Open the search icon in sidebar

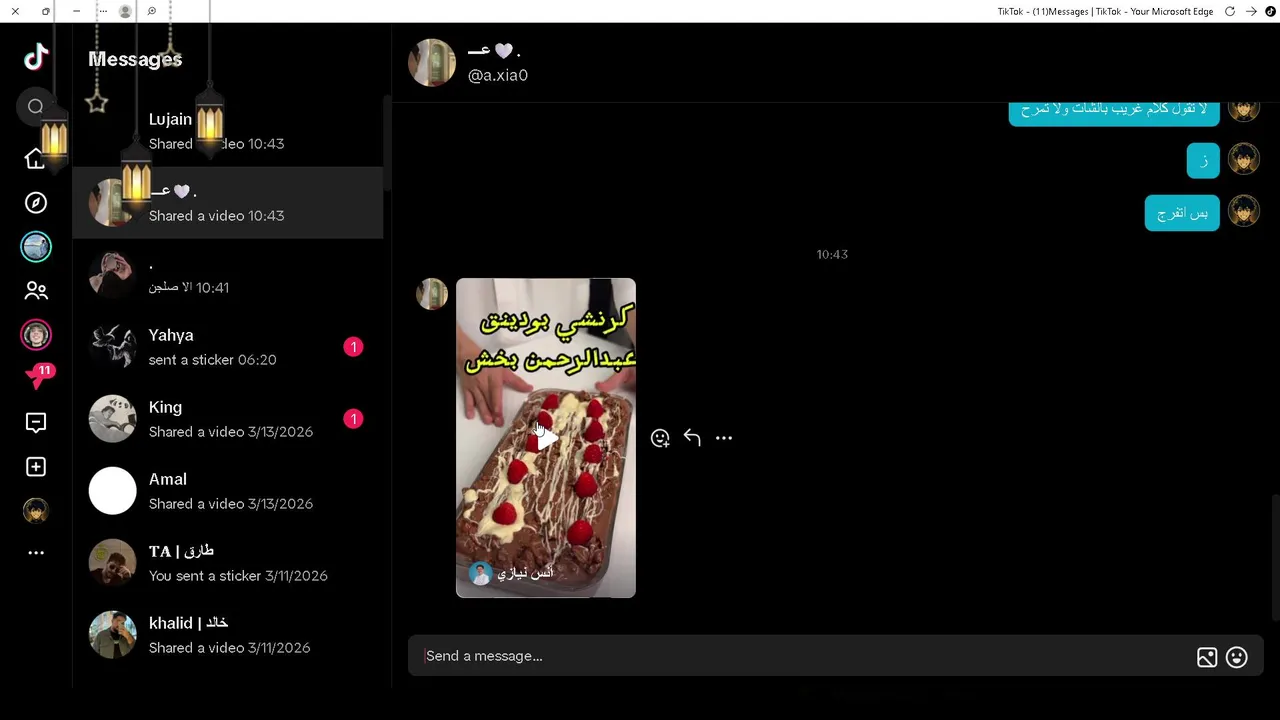coord(36,106)
